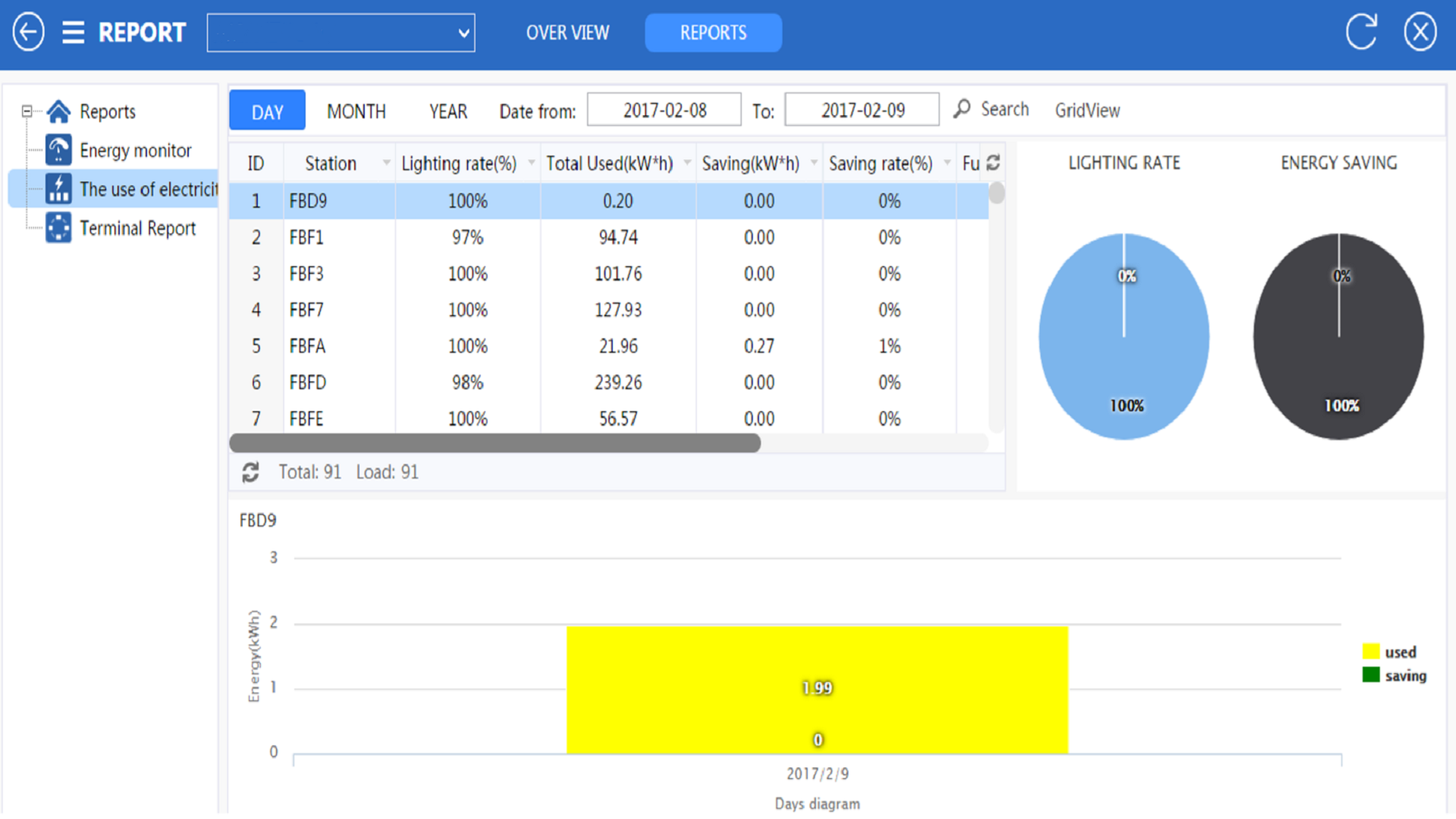Open the Station column filter dropdown
Image resolution: width=1456 pixels, height=819 pixels.
coord(386,164)
